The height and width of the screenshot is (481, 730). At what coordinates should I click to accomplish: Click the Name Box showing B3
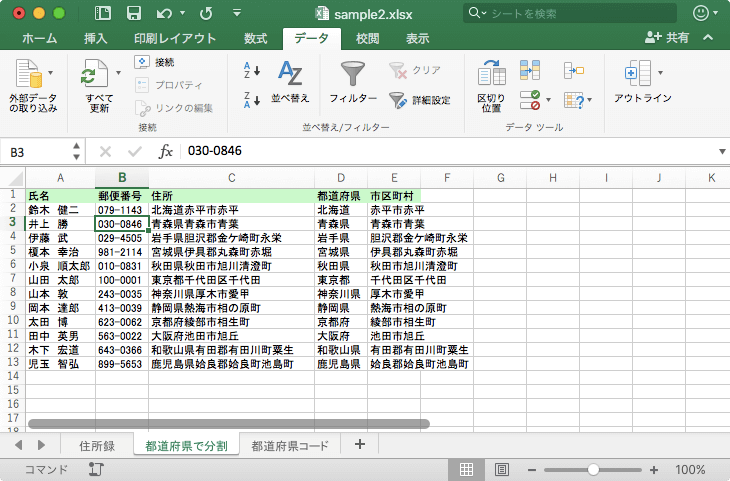point(37,152)
